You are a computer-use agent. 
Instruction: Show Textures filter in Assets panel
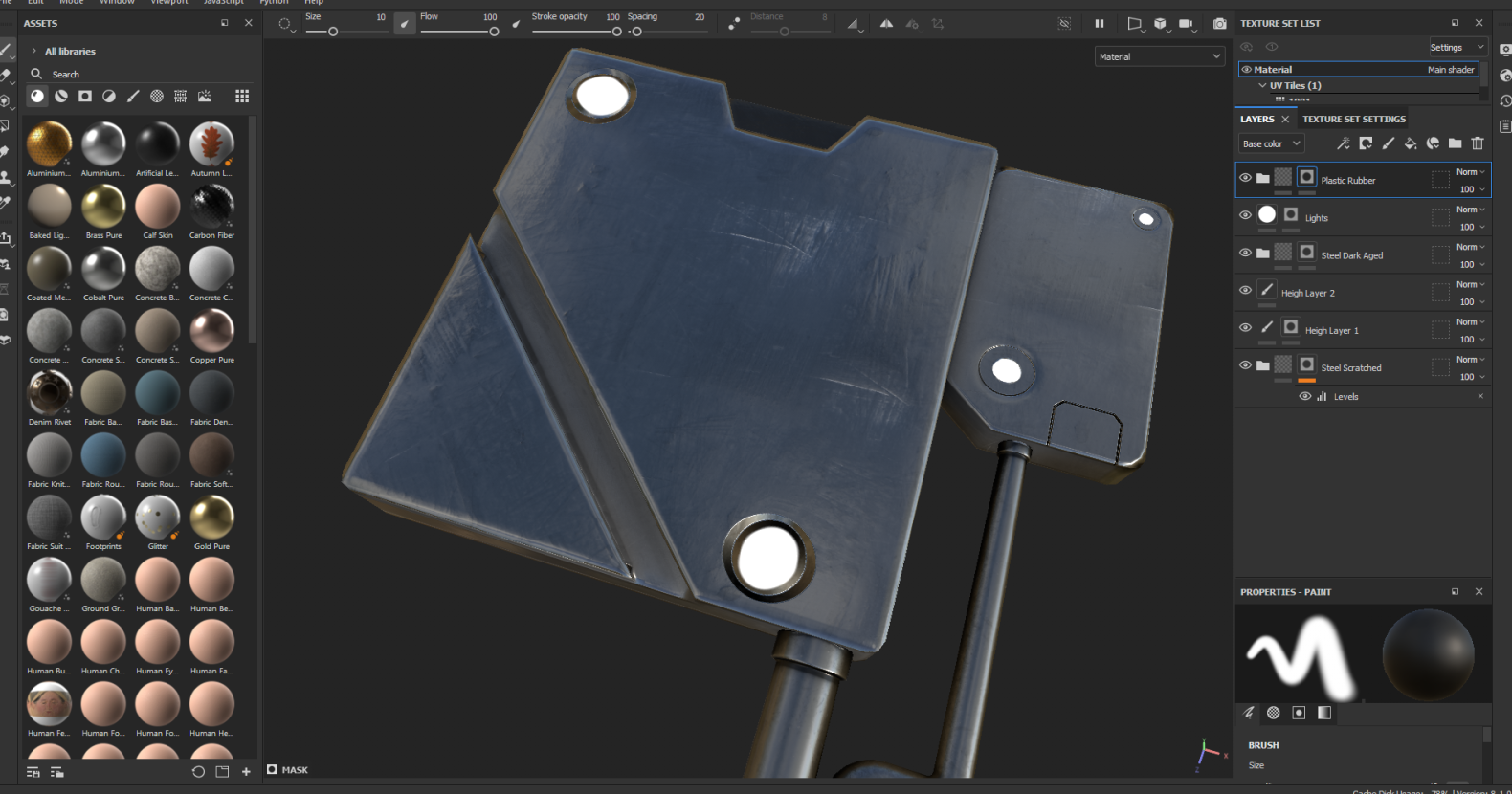[x=181, y=96]
